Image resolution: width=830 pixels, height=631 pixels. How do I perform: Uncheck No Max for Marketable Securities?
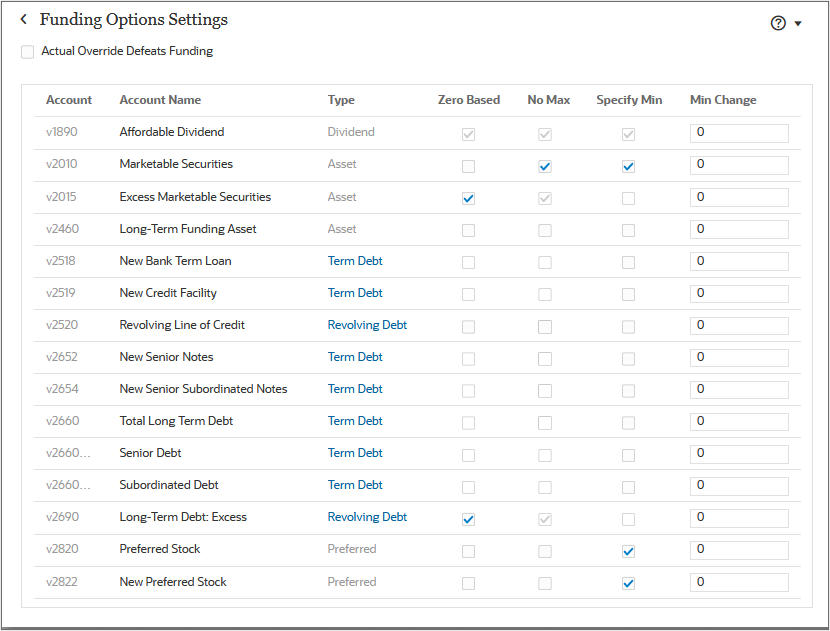(545, 166)
